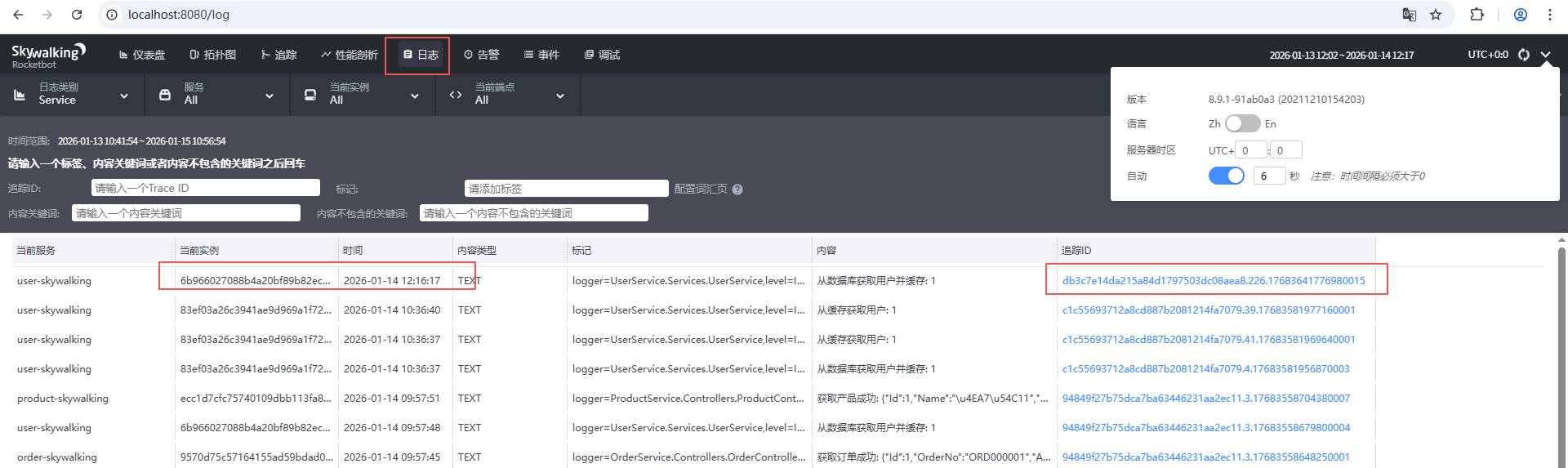Click the Skywalking Rocketbot logo
Viewport: 1568px width, 468px height.
pos(48,55)
